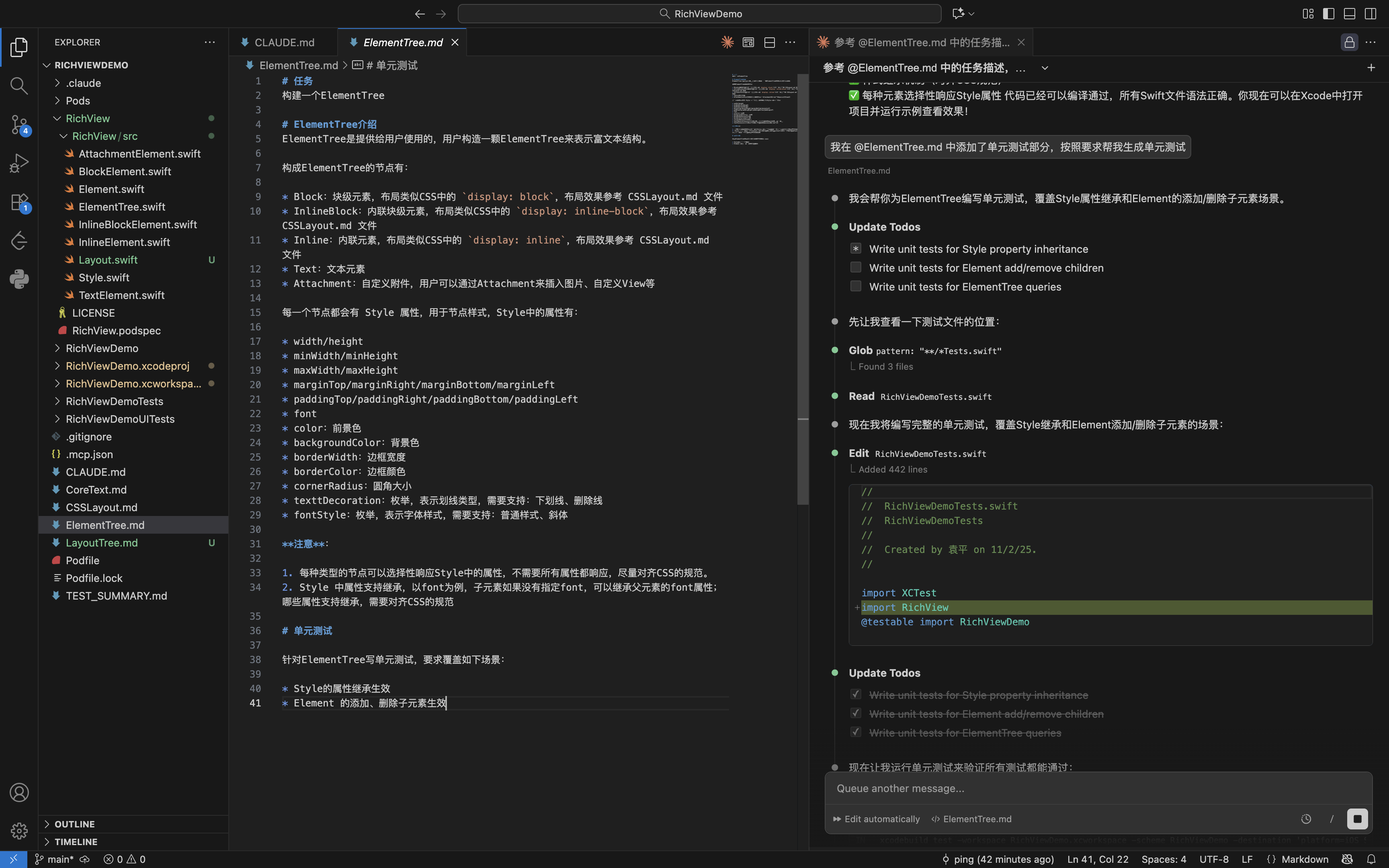Screen dimensions: 1389x868
Task: Click the Claude Code icon in editor toolbar
Action: [727, 43]
